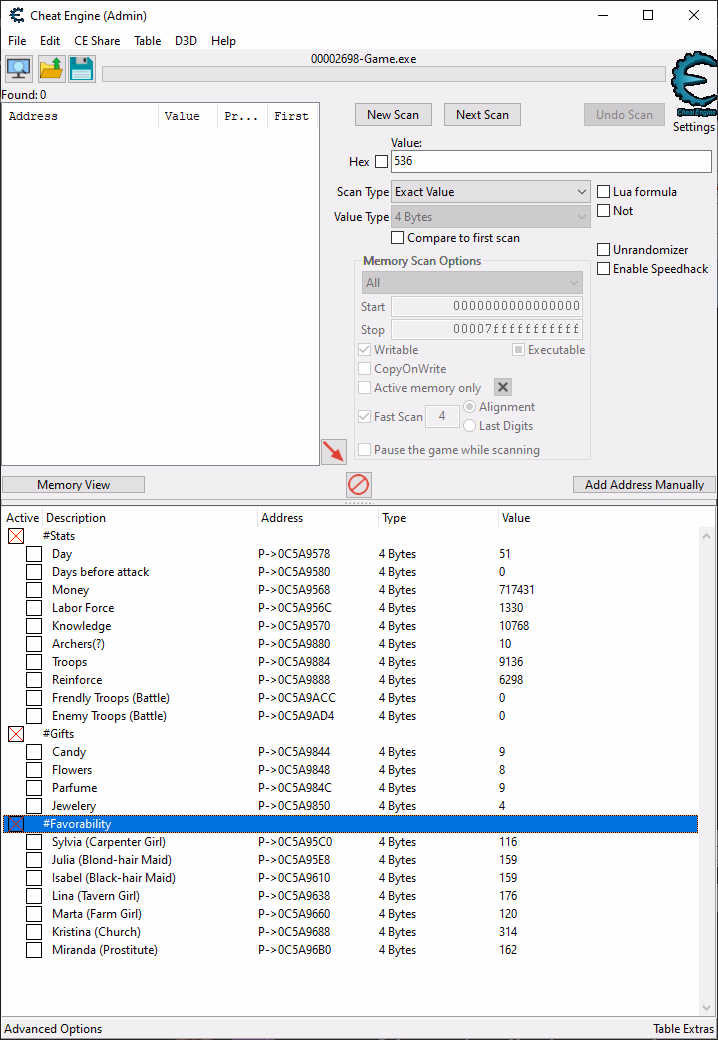Toggle the #Favorability group active box
718x1040 pixels.
(16, 824)
